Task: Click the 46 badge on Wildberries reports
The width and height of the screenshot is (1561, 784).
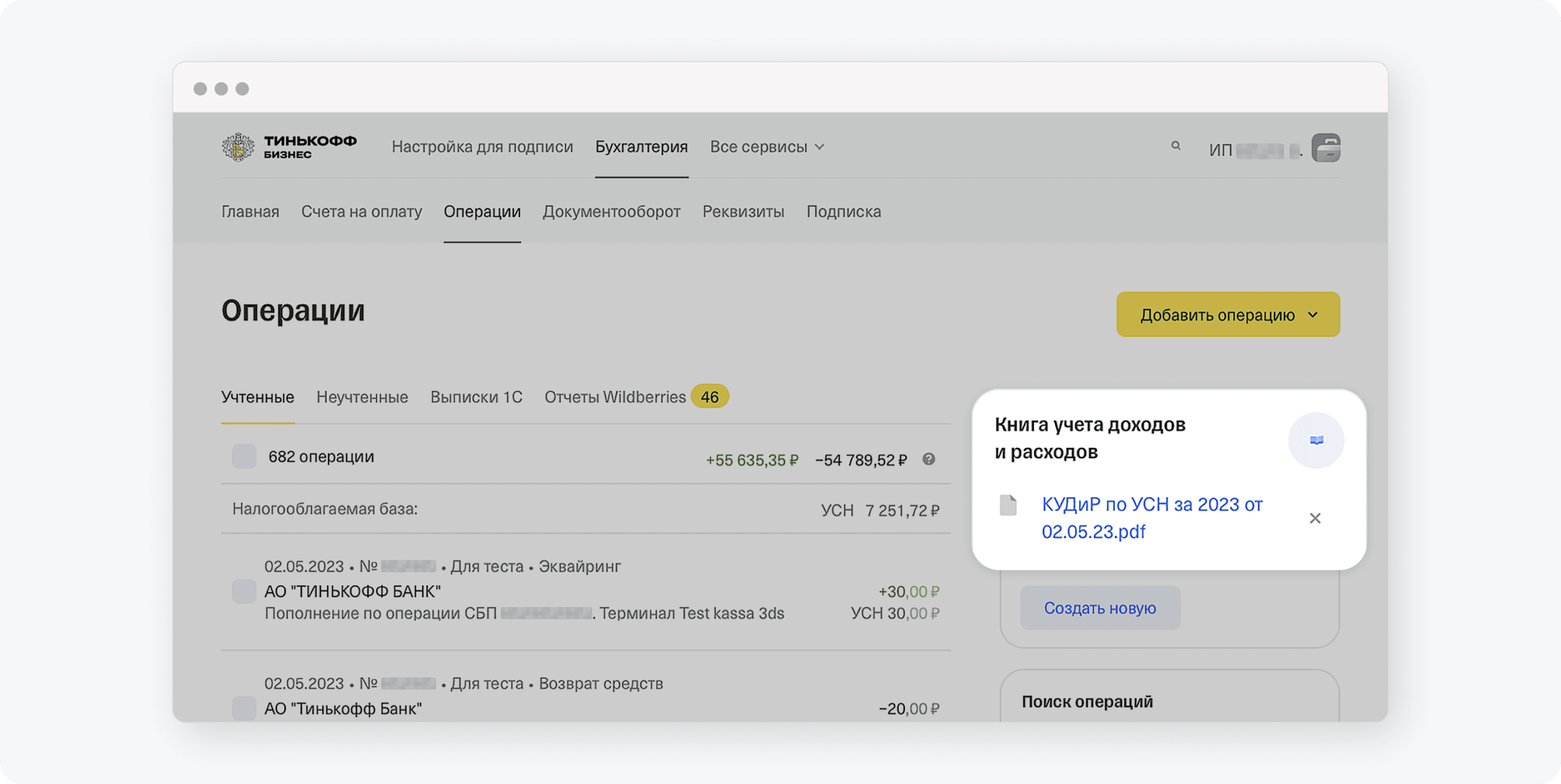Action: (x=710, y=397)
